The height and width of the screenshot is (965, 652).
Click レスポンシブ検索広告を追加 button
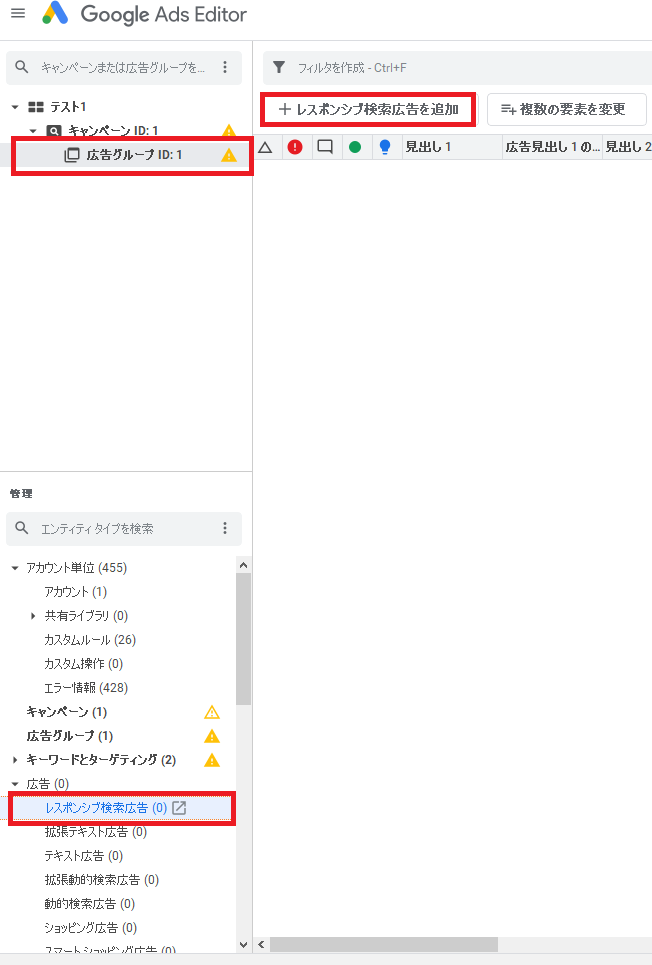click(x=368, y=110)
